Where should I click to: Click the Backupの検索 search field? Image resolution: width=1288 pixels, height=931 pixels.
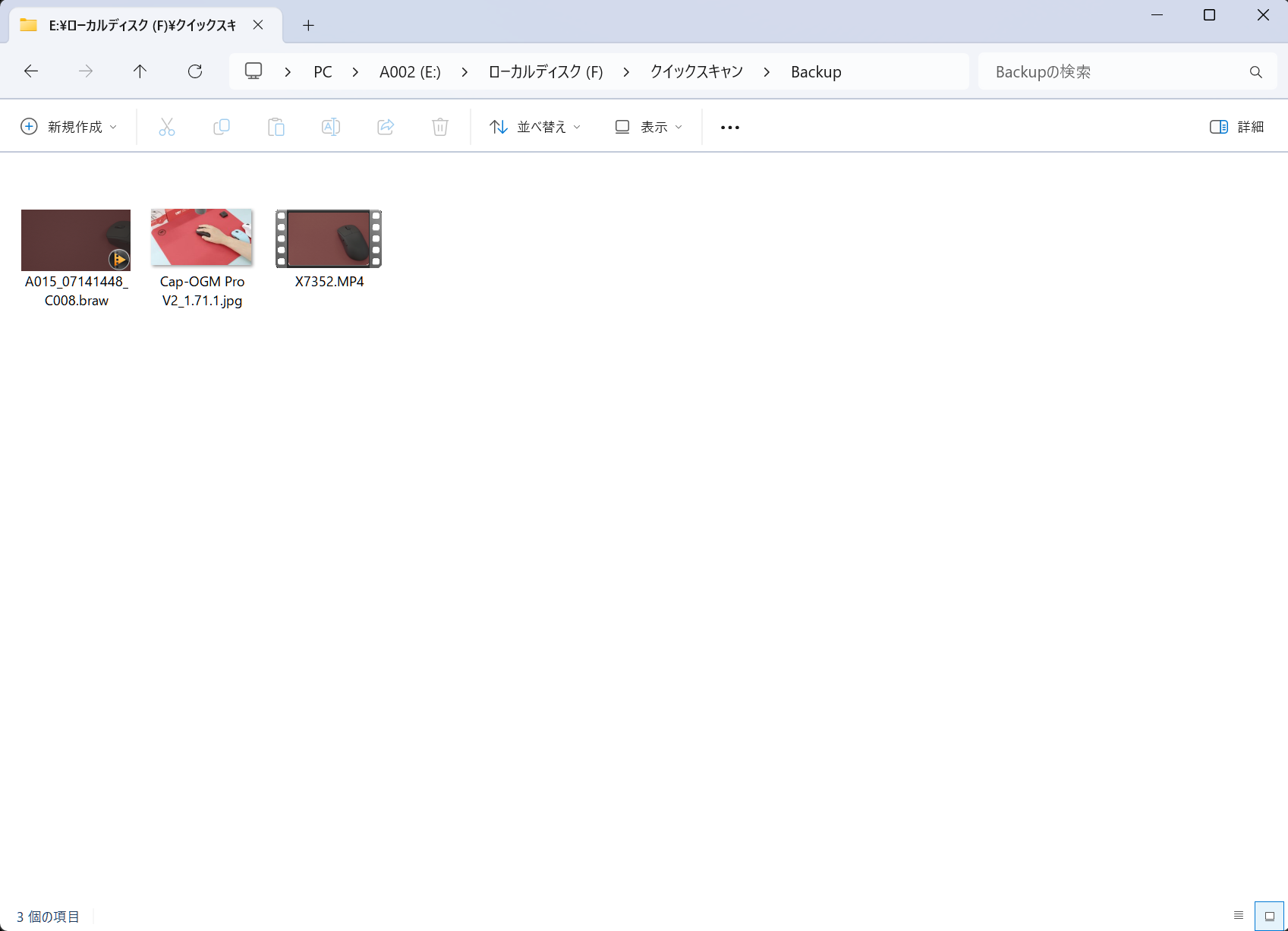[1116, 71]
